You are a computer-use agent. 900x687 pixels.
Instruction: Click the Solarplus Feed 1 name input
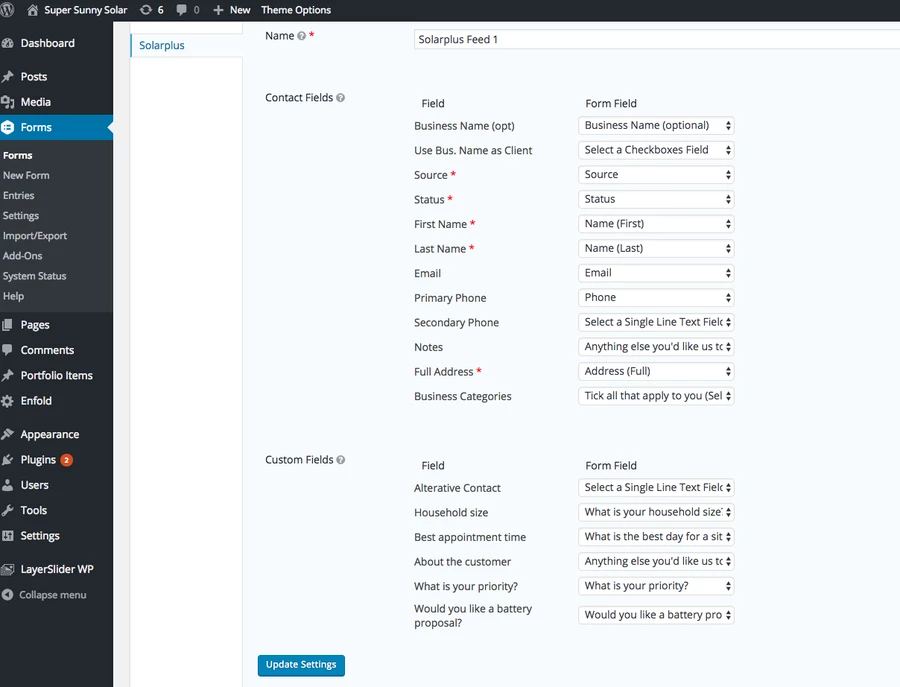tap(657, 40)
